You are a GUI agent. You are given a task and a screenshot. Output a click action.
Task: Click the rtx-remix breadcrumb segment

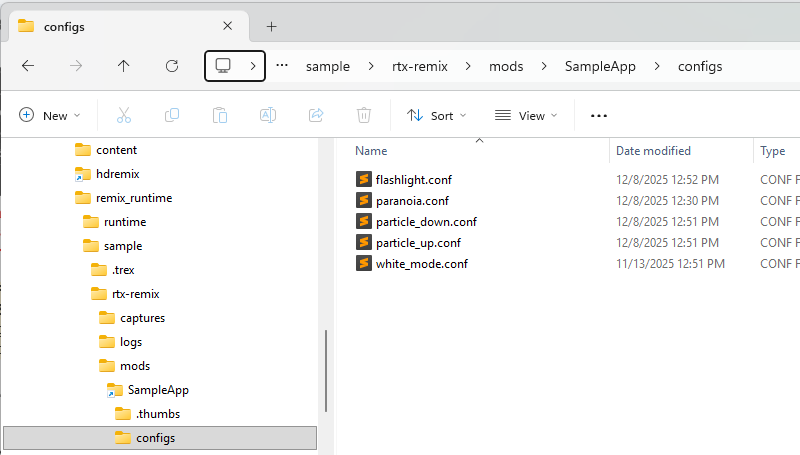(420, 67)
